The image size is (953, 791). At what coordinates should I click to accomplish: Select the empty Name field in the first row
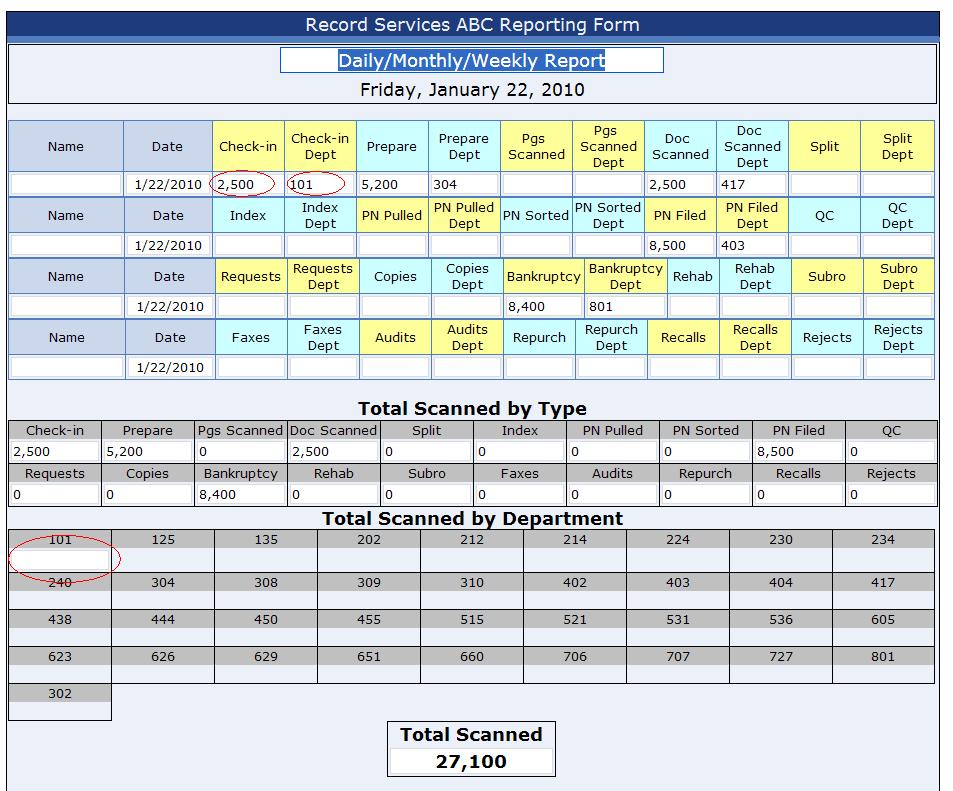64,183
